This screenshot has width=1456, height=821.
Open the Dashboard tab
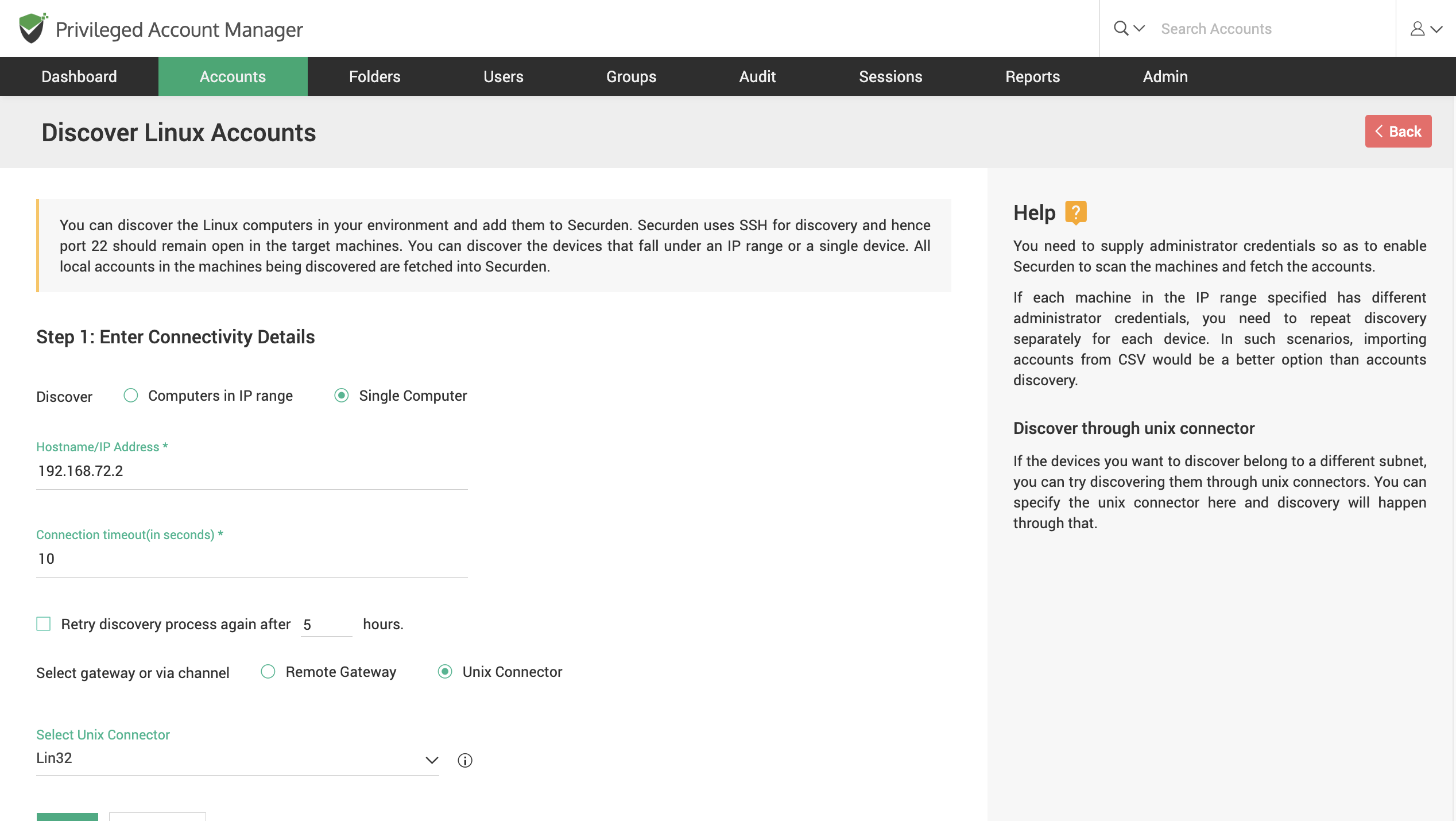(79, 76)
